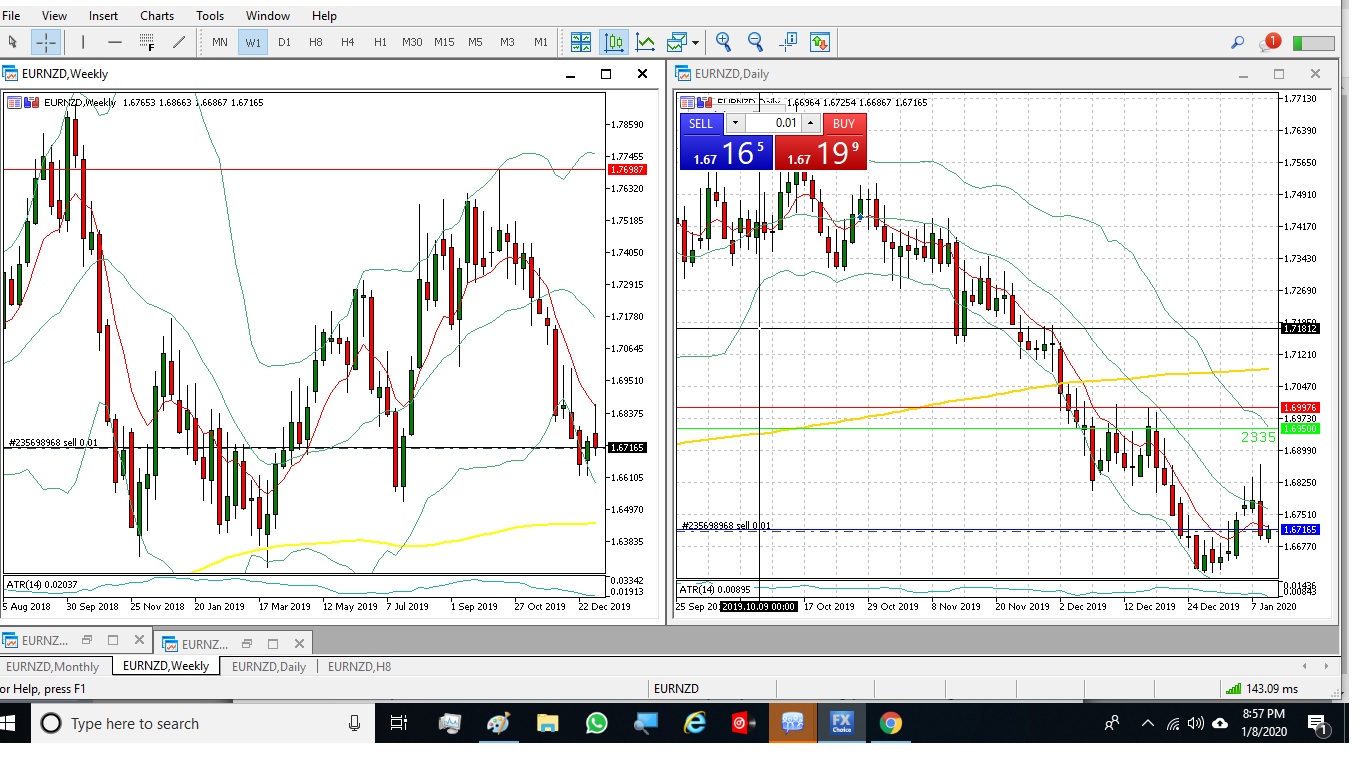The image size is (1366, 768).
Task: Toggle the W1 weekly timeframe
Action: [x=253, y=42]
